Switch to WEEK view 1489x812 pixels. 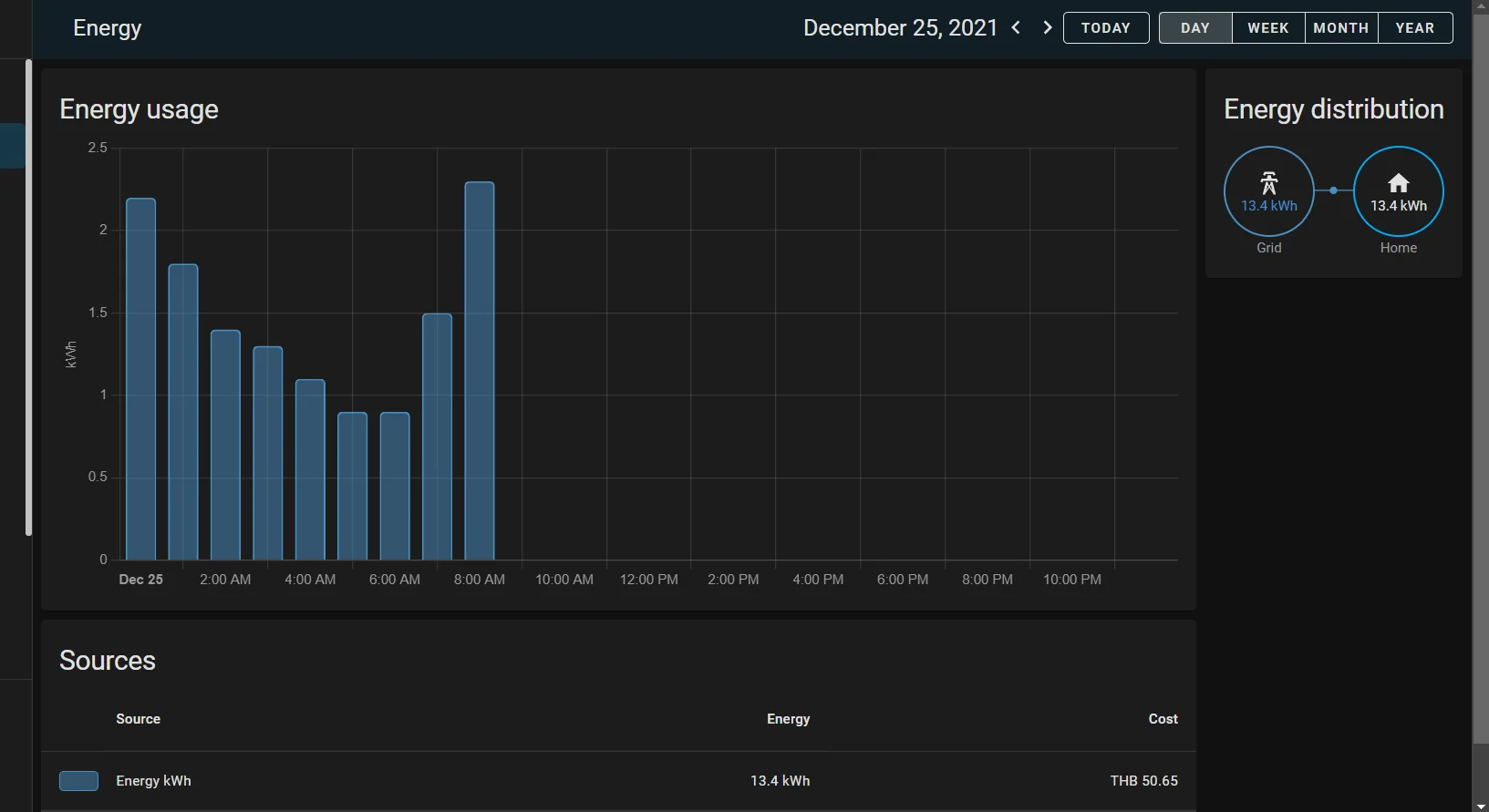pos(1268,28)
